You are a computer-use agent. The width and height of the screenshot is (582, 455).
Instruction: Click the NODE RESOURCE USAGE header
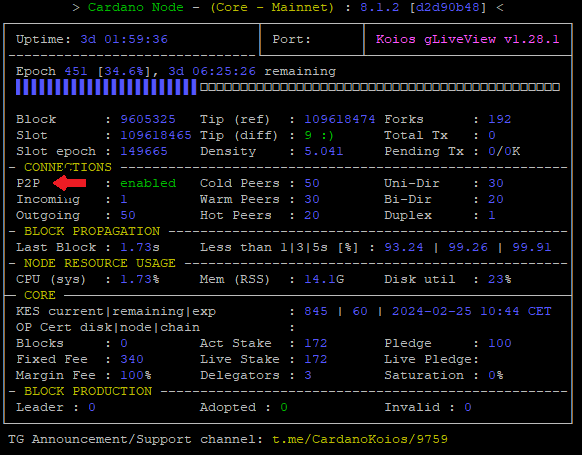tap(100, 263)
